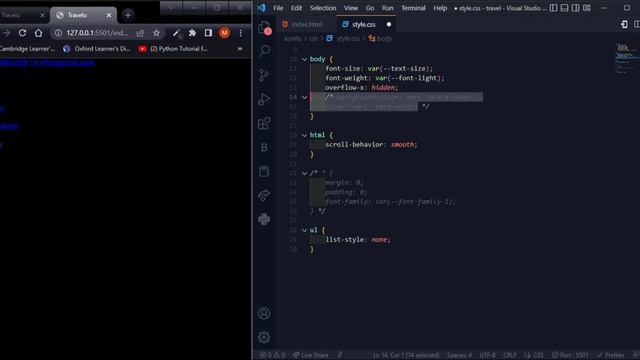The height and width of the screenshot is (360, 640).
Task: Click errors and warnings count in status bar
Action: [272, 355]
